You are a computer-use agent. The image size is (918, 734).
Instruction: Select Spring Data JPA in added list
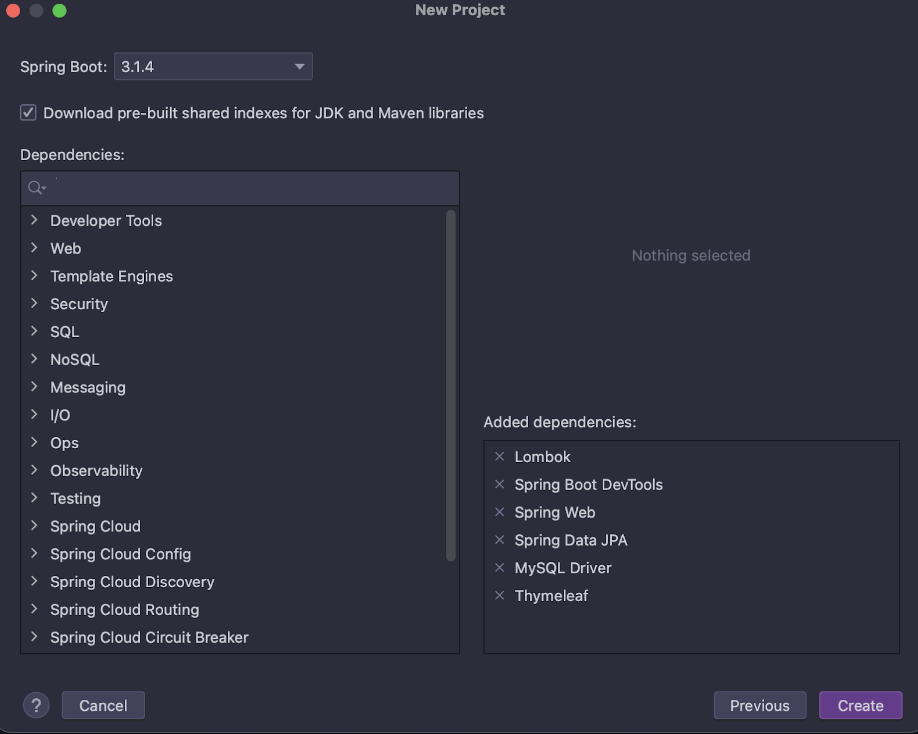coord(571,540)
